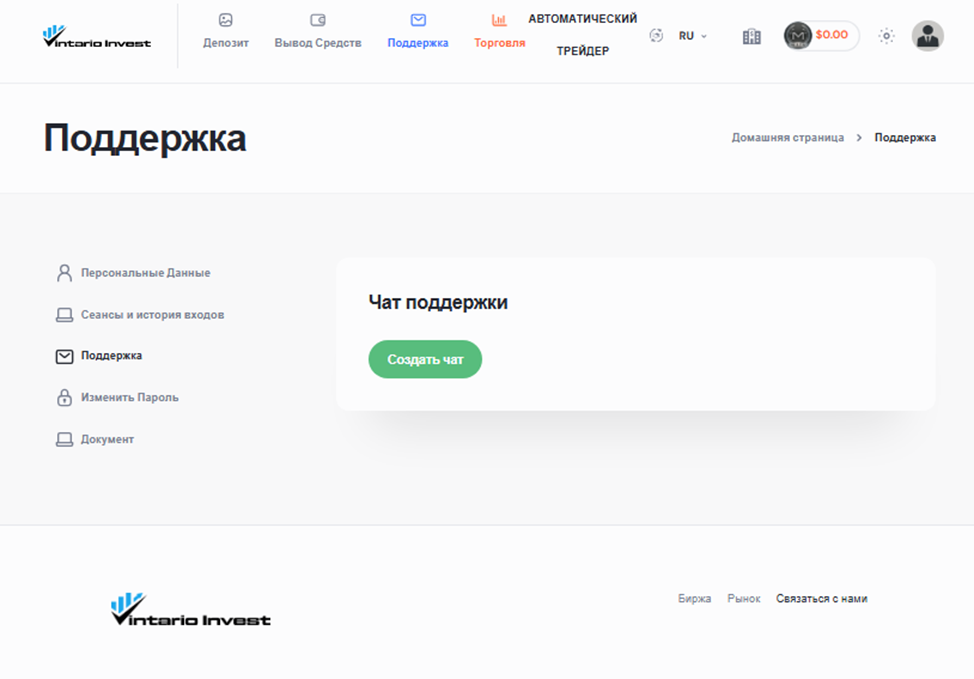Viewport: 974px width, 679px height.
Task: Select the currency exchange icon beside RU
Action: point(656,35)
